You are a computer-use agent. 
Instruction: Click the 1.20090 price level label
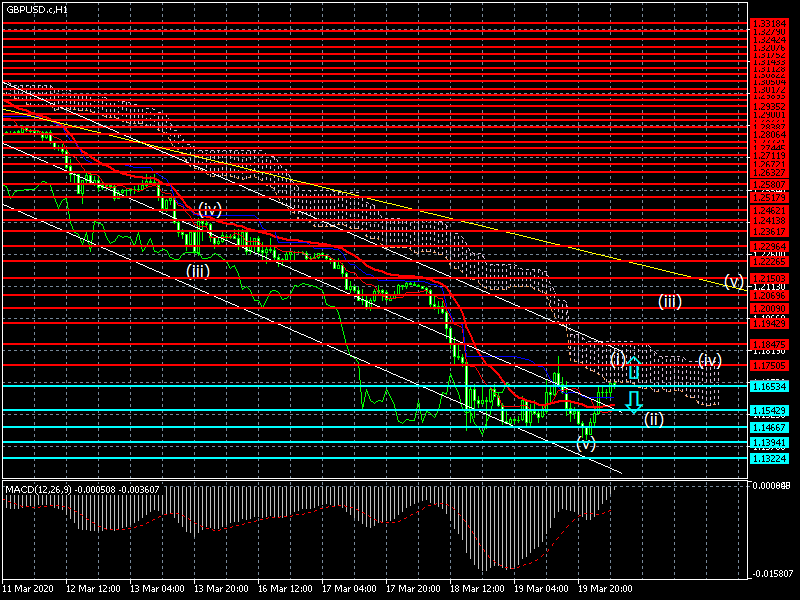pos(770,309)
